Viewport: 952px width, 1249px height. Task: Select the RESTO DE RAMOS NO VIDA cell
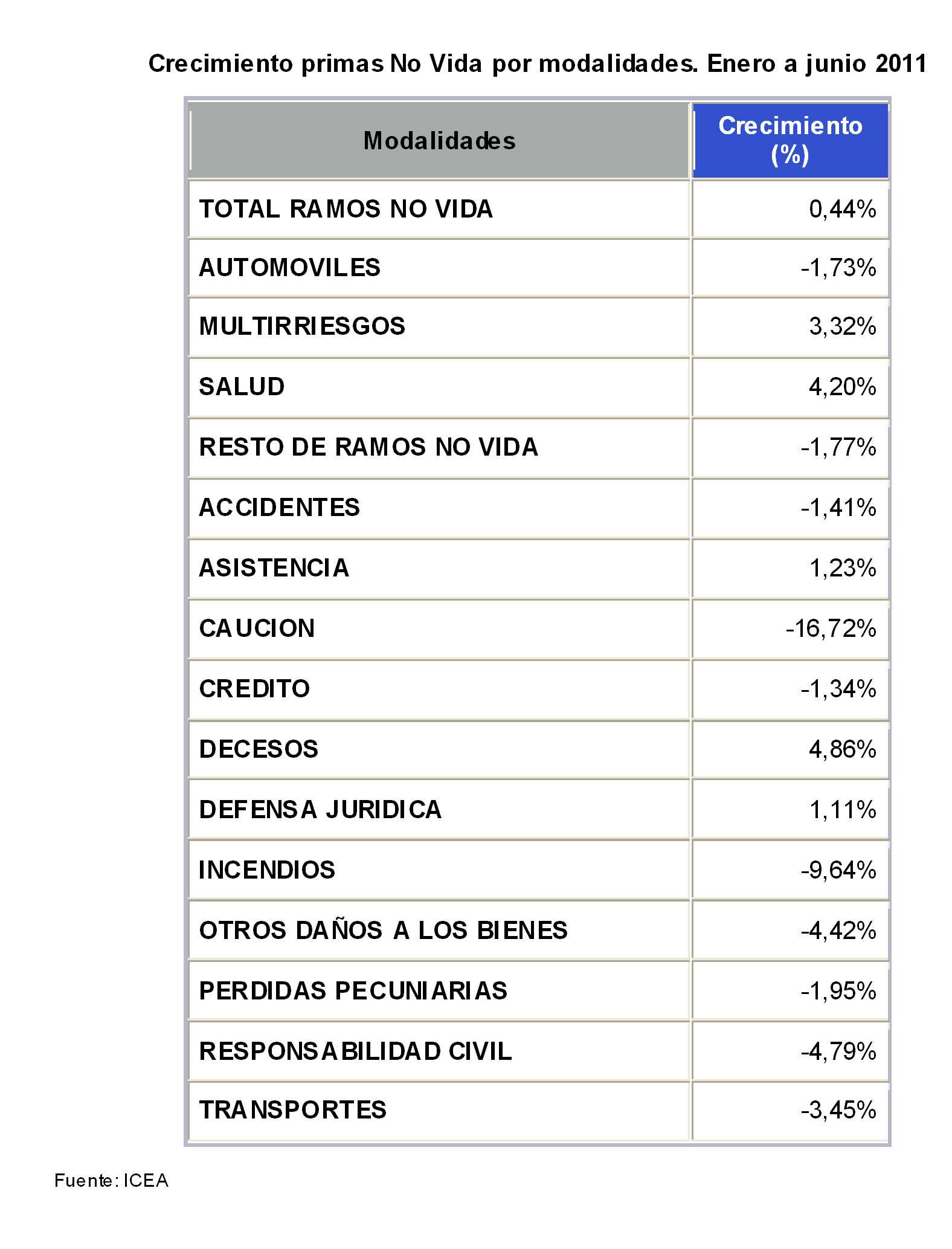point(368,447)
